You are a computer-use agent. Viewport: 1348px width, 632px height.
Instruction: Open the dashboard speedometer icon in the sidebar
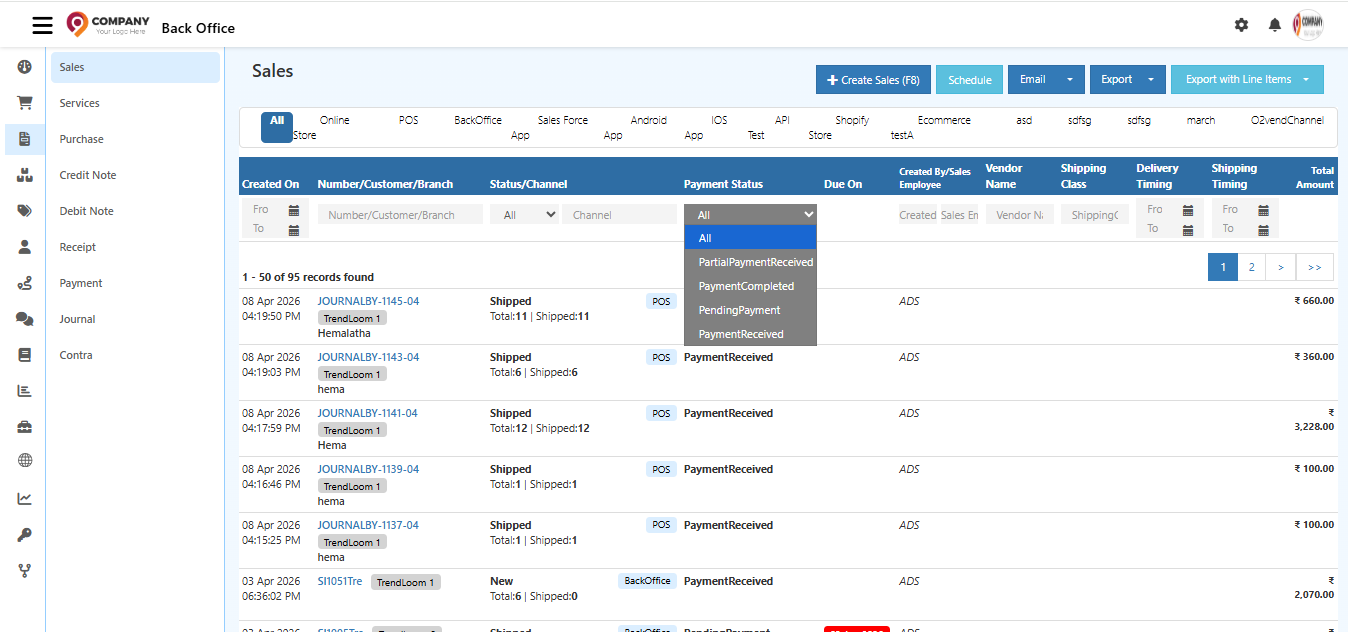pos(23,66)
